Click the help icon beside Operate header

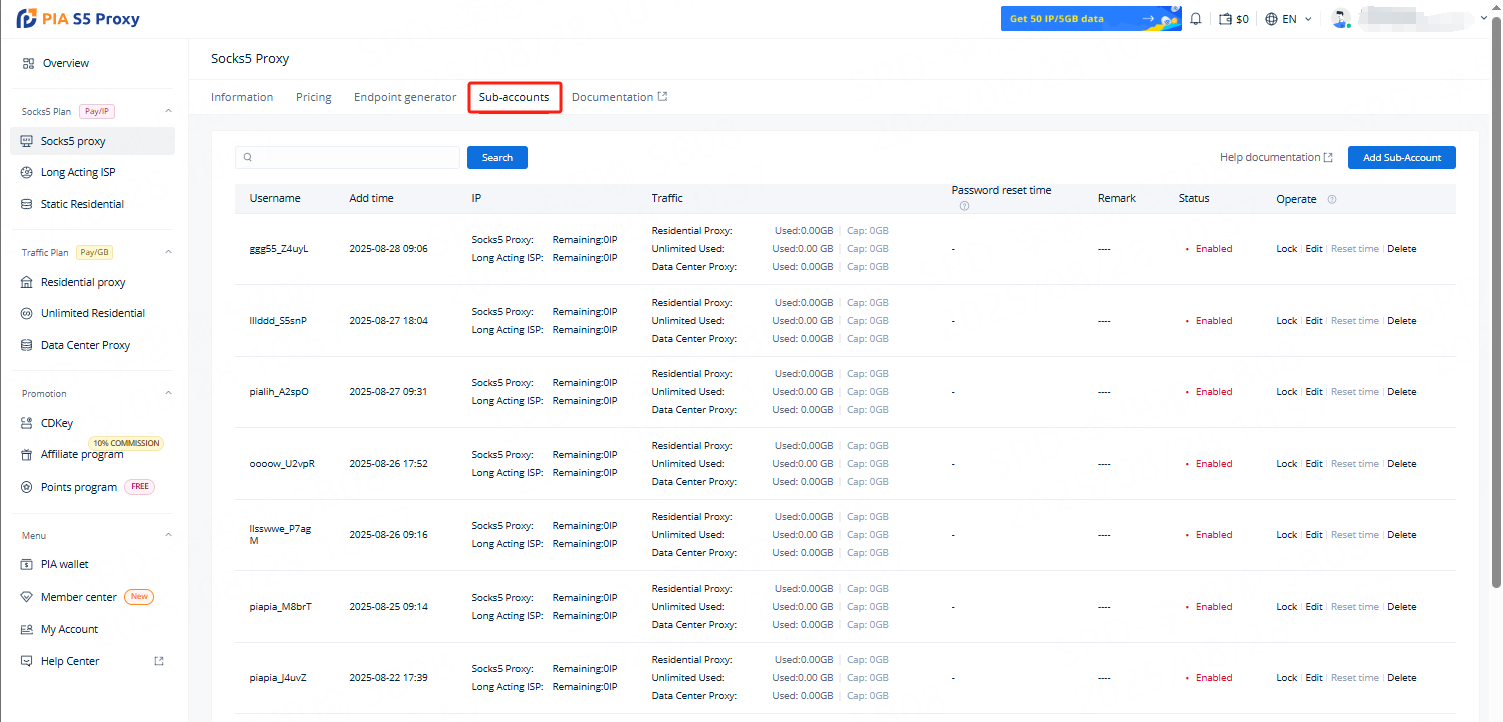coord(1331,199)
